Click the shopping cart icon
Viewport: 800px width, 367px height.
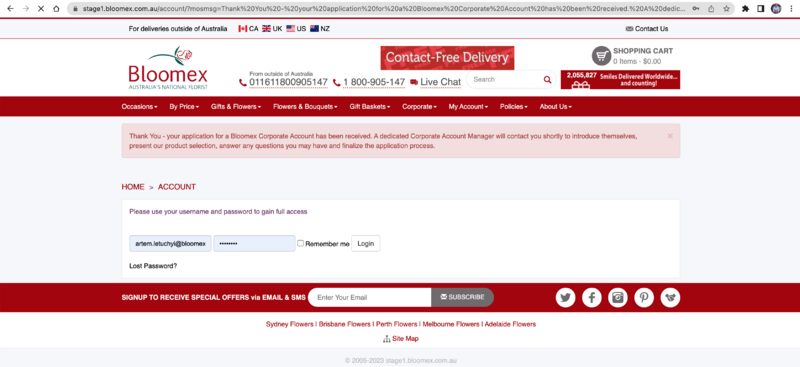click(x=602, y=56)
